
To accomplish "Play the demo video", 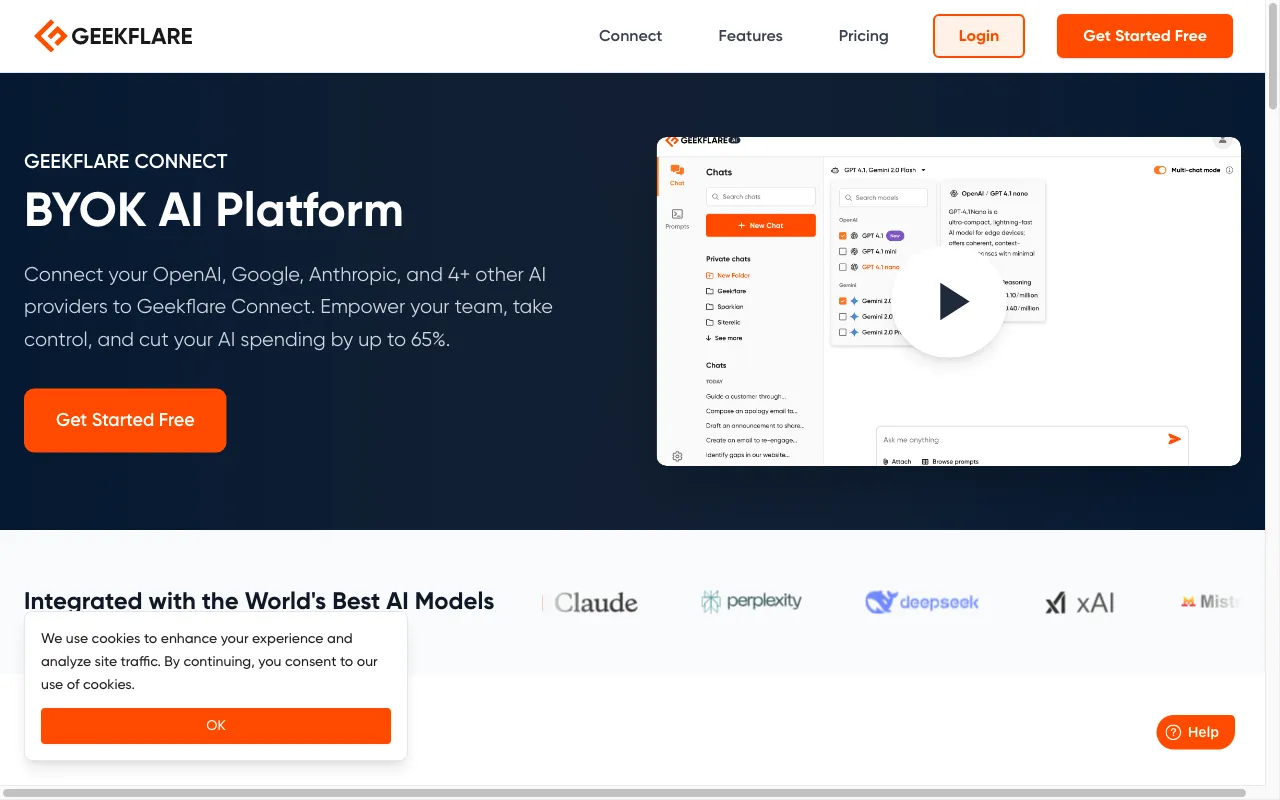I will pos(949,301).
